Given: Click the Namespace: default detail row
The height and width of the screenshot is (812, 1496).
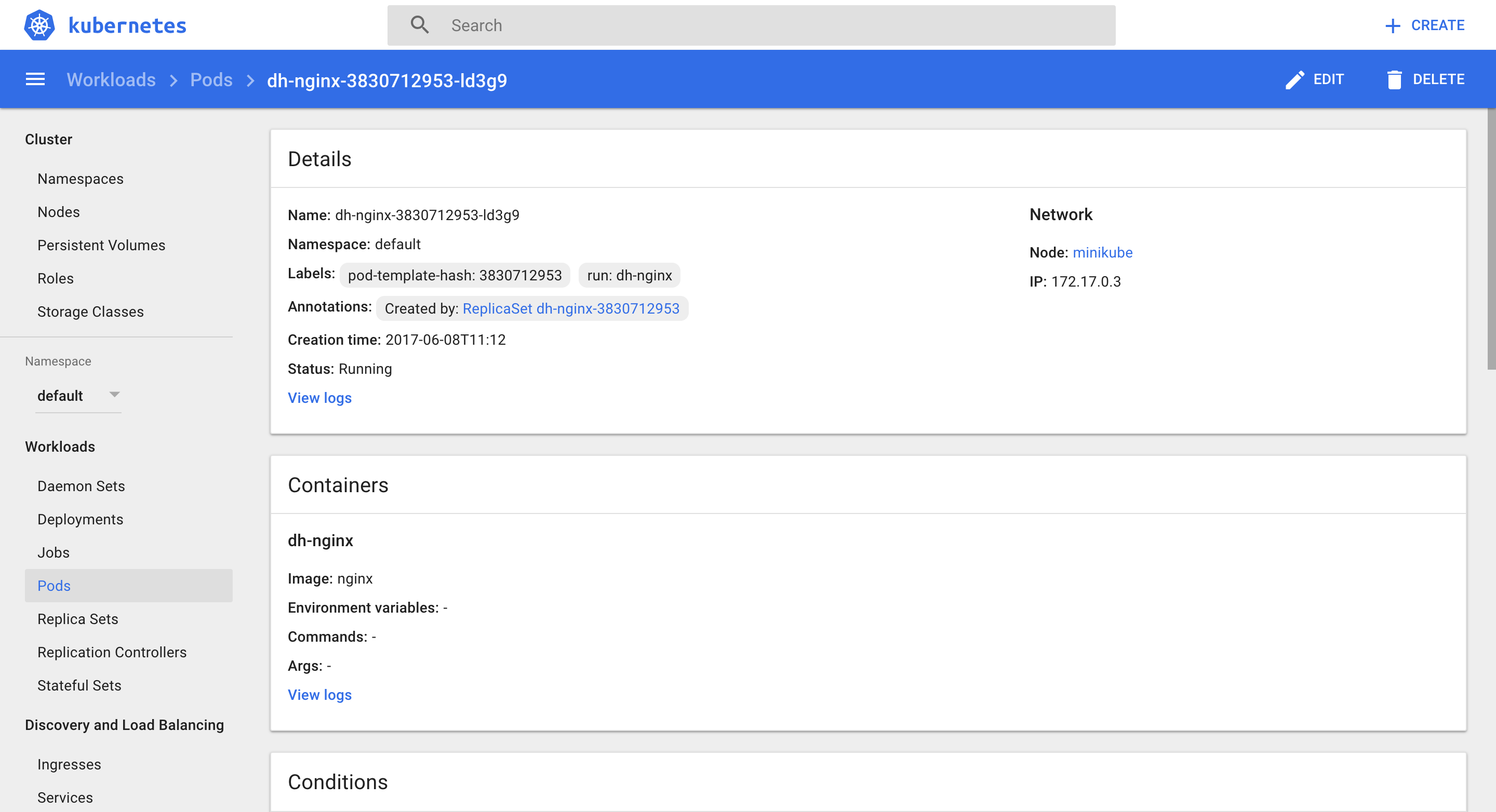Looking at the screenshot, I should pyautogui.click(x=354, y=245).
